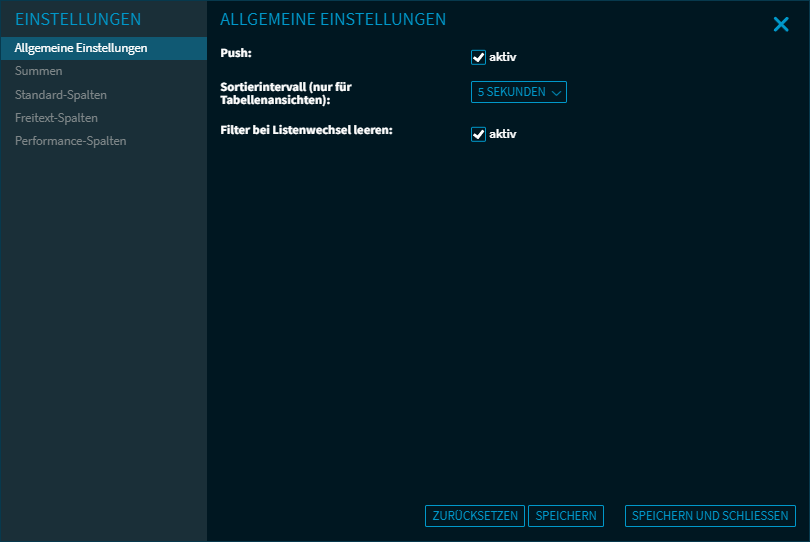Close the settings dialog with the X icon
810x542 pixels.
(x=781, y=24)
